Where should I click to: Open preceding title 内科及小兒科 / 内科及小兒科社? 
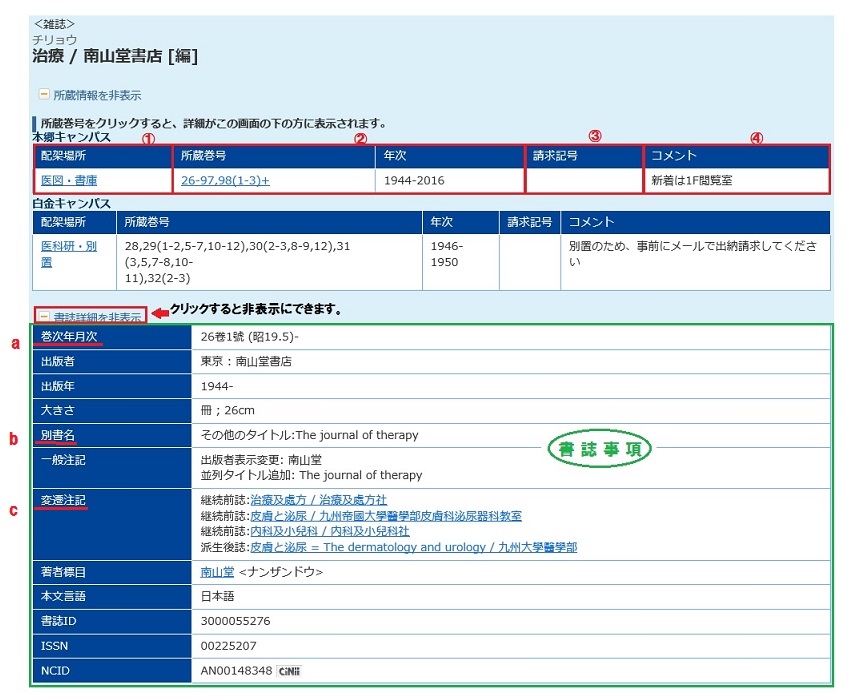click(330, 531)
